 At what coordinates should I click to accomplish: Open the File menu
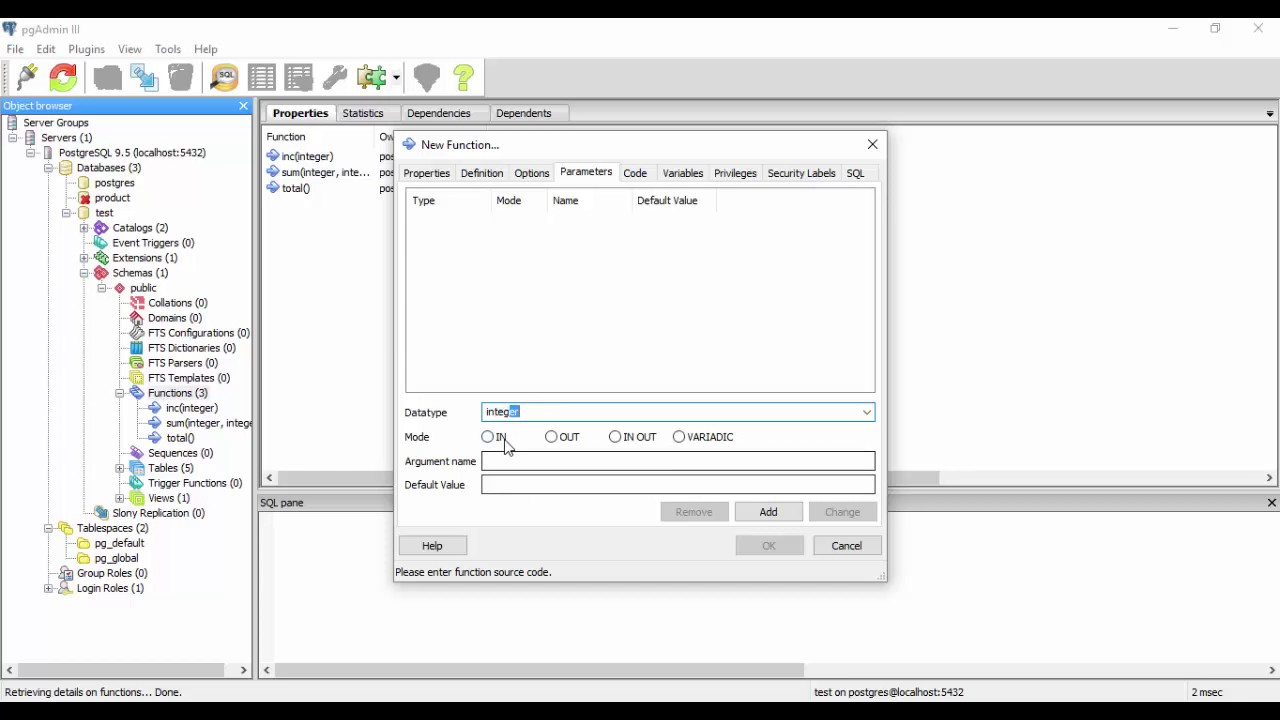pyautogui.click(x=15, y=49)
